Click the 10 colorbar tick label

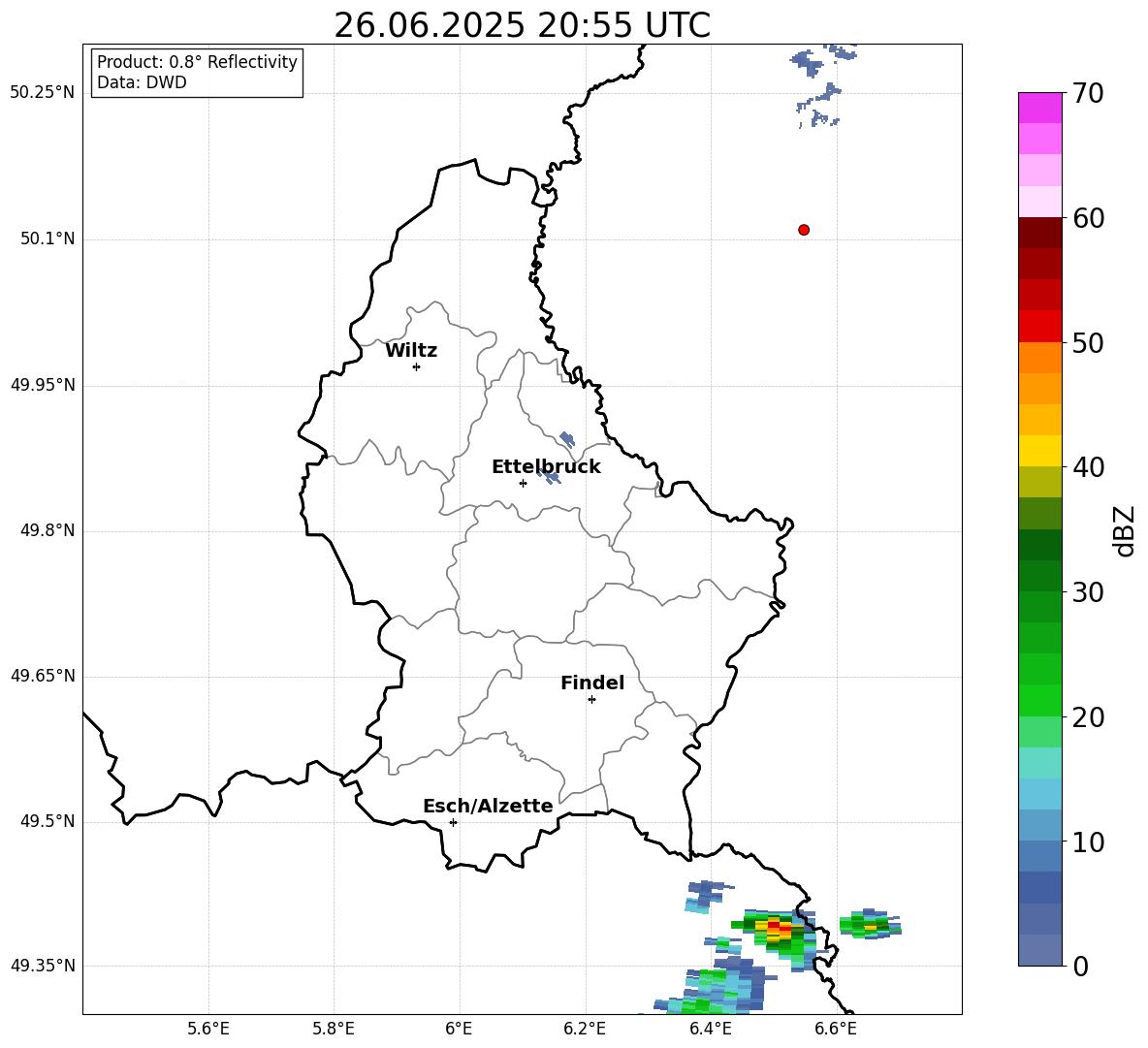pyautogui.click(x=1088, y=842)
